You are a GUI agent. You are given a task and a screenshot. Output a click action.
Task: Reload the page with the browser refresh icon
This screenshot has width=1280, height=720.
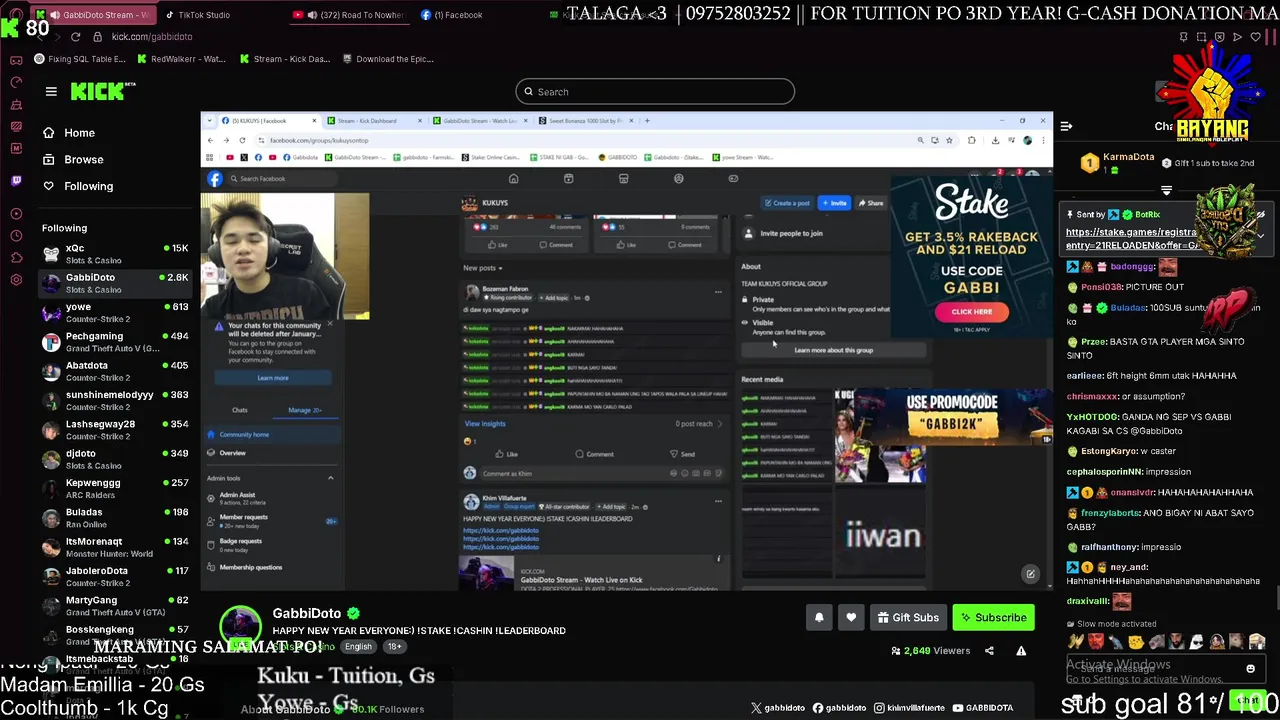click(x=75, y=37)
